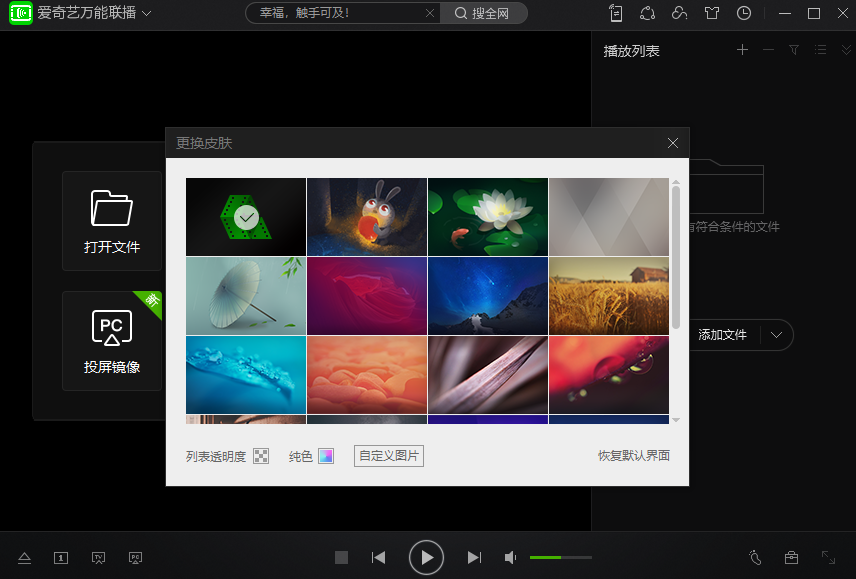Click the 恢复默认界面 link

(633, 456)
